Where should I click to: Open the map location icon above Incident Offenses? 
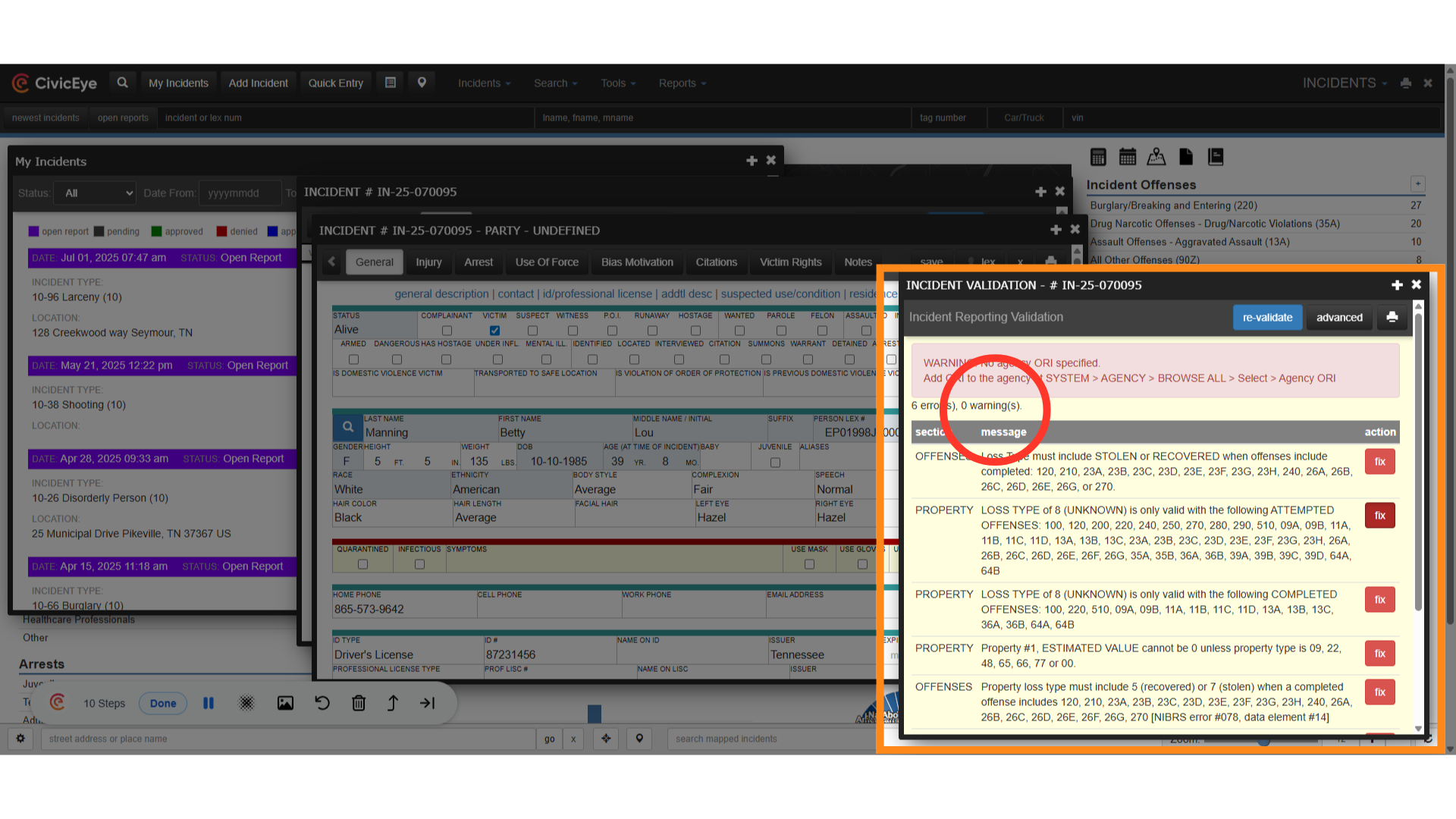(1156, 157)
